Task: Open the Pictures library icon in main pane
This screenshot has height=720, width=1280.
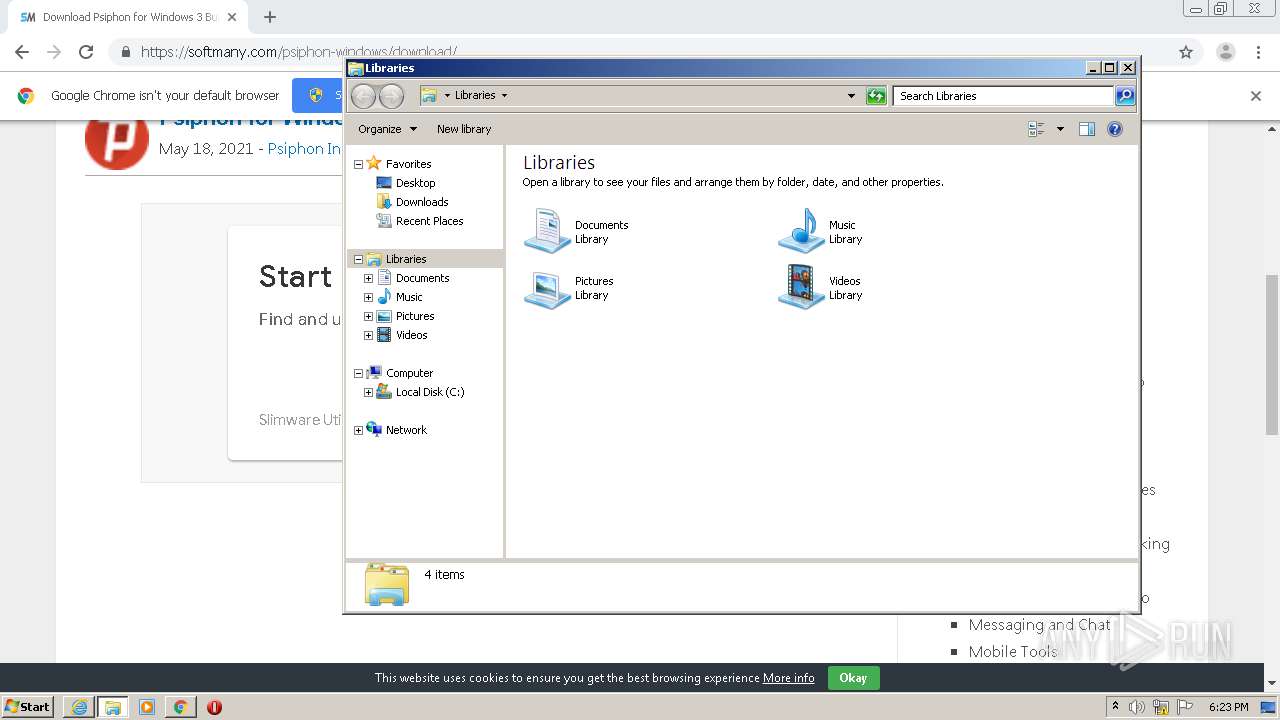Action: tap(547, 288)
